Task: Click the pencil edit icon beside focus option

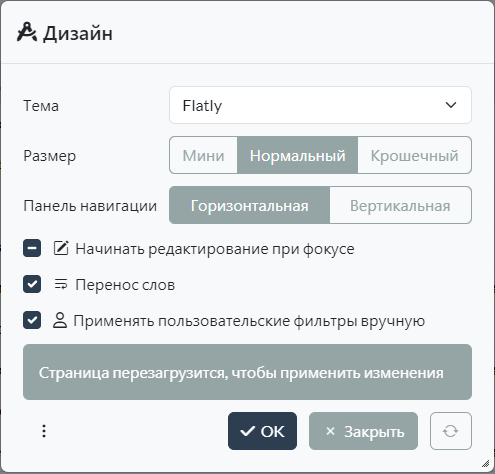Action: [61, 248]
